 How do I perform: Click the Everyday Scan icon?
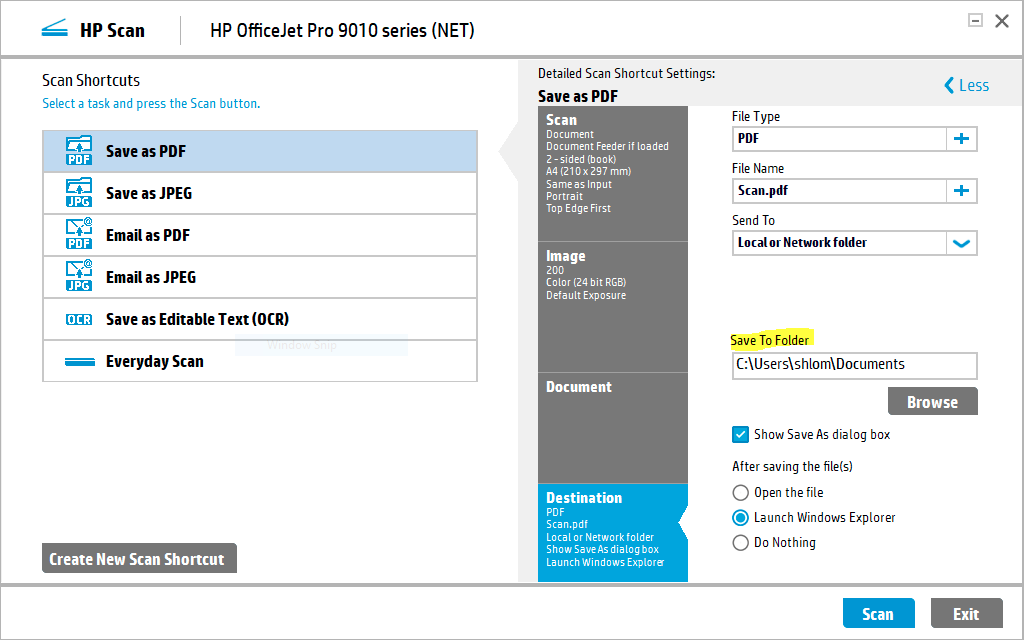pyautogui.click(x=78, y=361)
